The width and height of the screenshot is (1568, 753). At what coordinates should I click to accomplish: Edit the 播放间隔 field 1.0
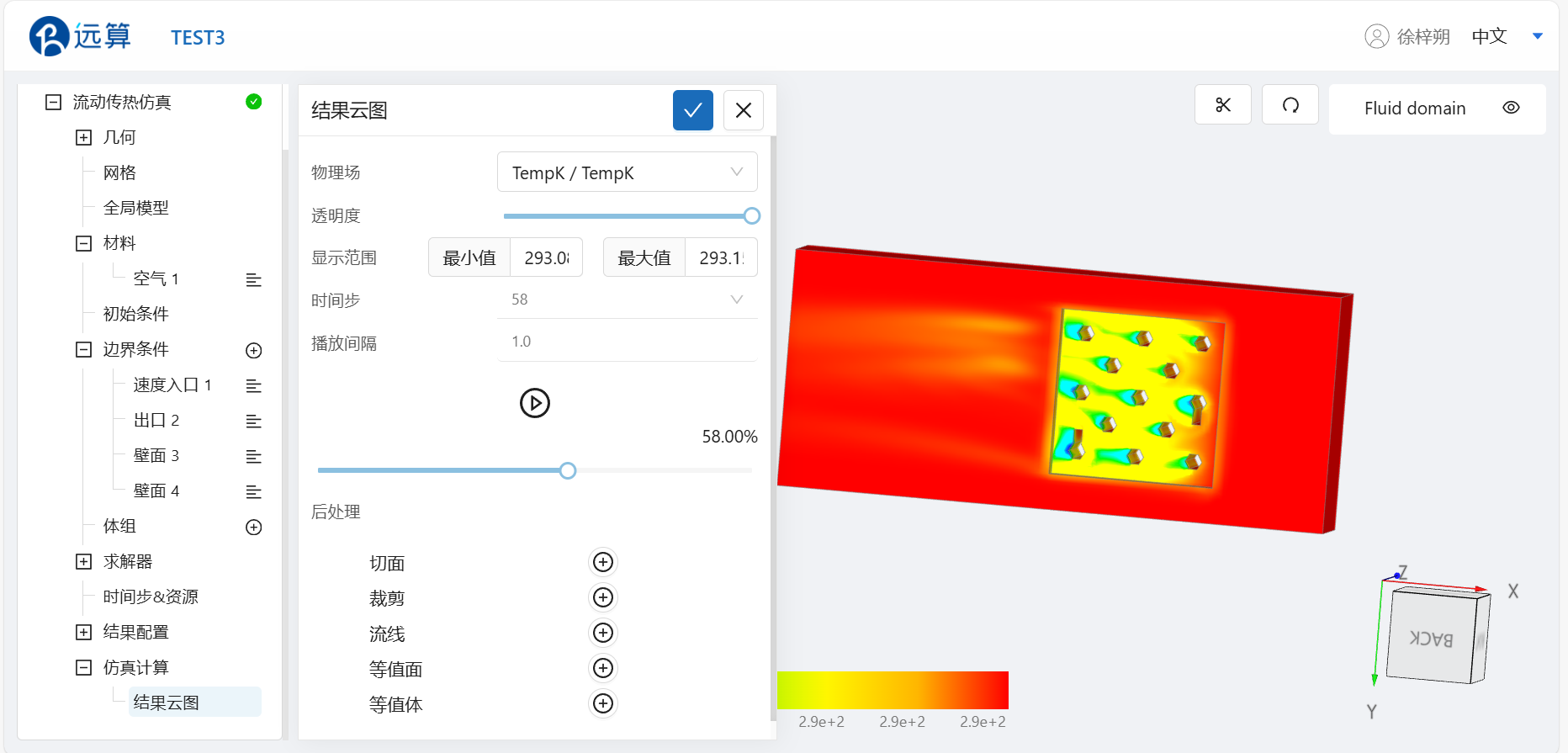[627, 342]
